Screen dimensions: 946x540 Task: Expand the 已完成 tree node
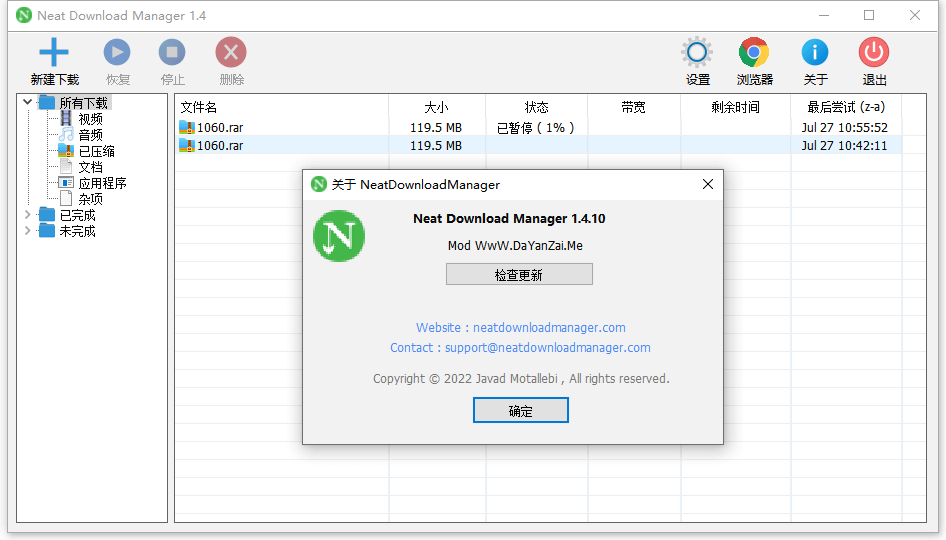click(x=27, y=214)
